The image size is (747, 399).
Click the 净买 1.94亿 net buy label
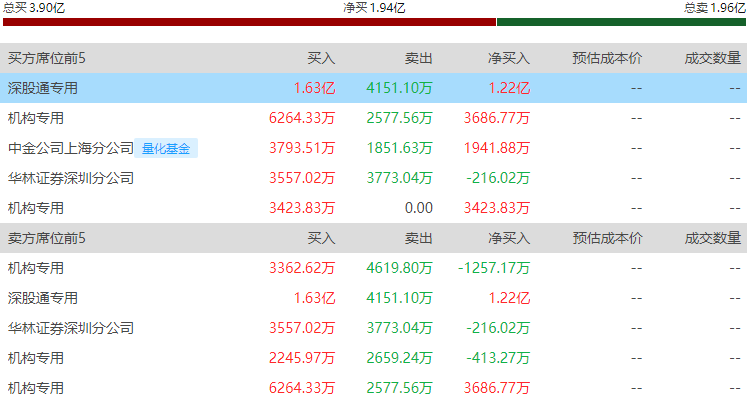(374, 8)
